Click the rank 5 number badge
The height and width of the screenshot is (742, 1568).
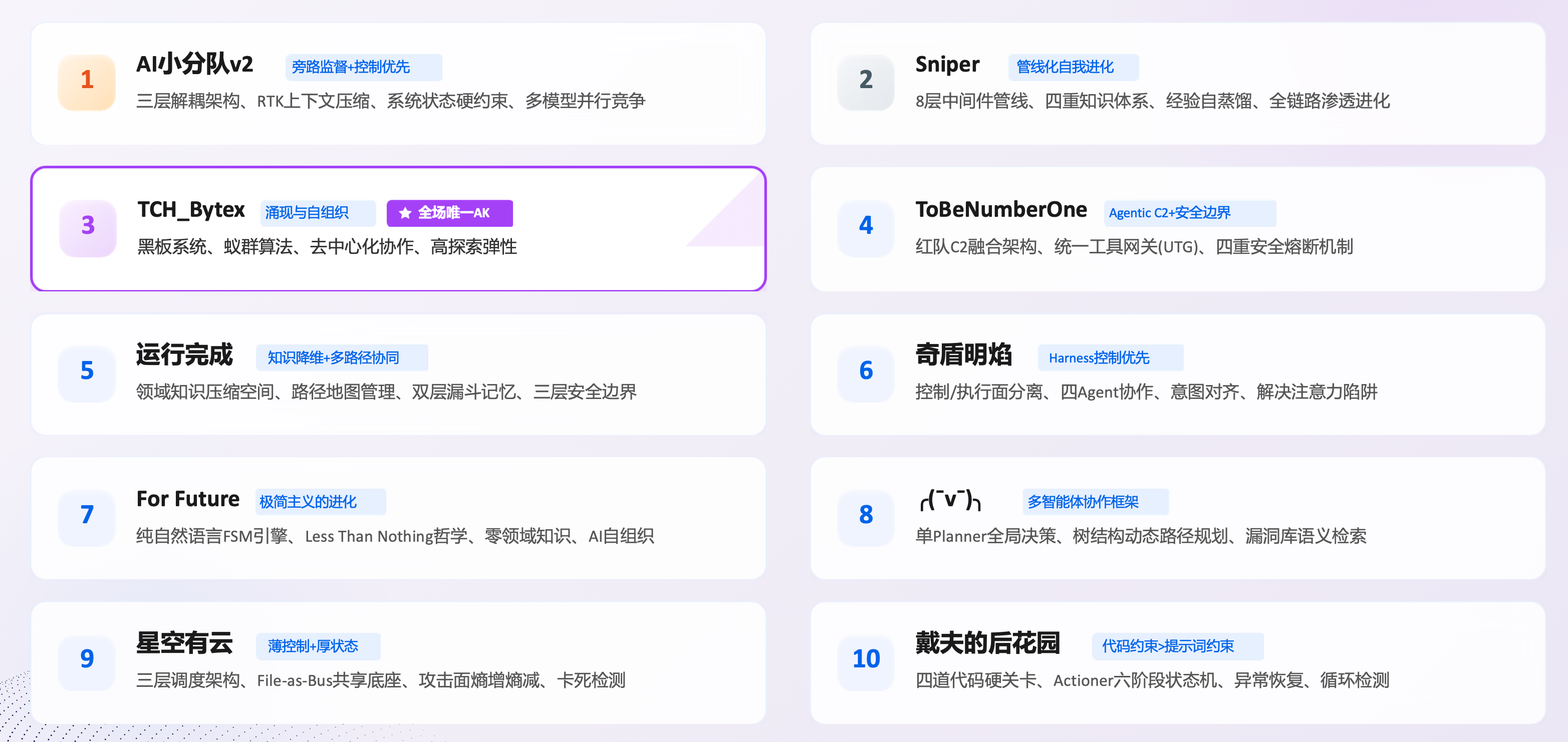point(87,373)
